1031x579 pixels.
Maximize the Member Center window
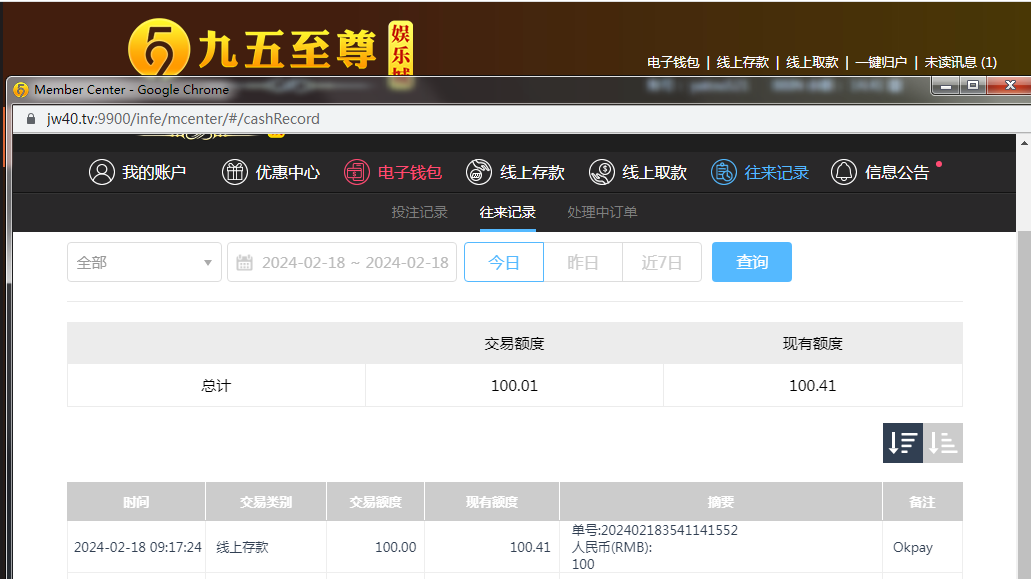[973, 85]
